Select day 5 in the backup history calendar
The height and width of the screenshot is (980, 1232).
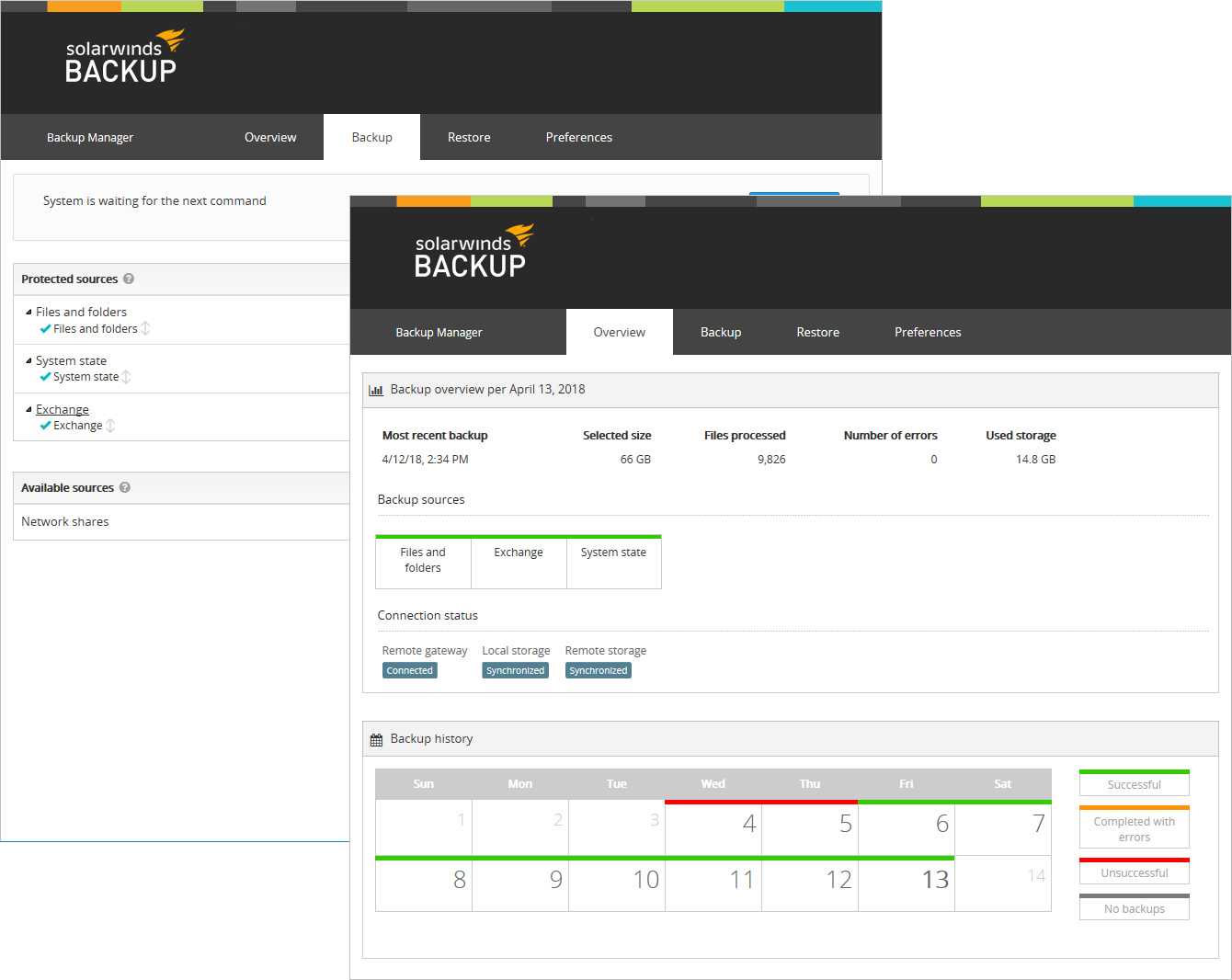(x=810, y=827)
